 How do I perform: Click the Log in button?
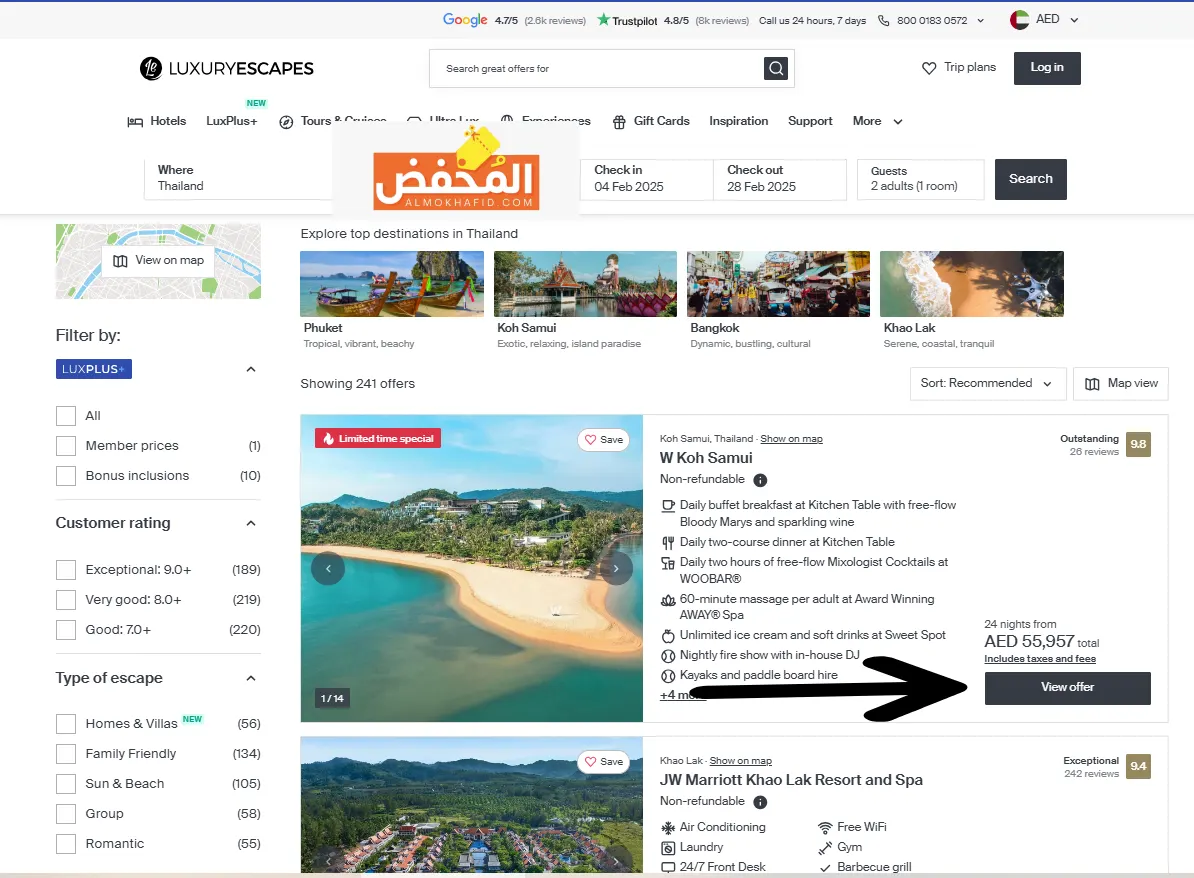(1047, 68)
